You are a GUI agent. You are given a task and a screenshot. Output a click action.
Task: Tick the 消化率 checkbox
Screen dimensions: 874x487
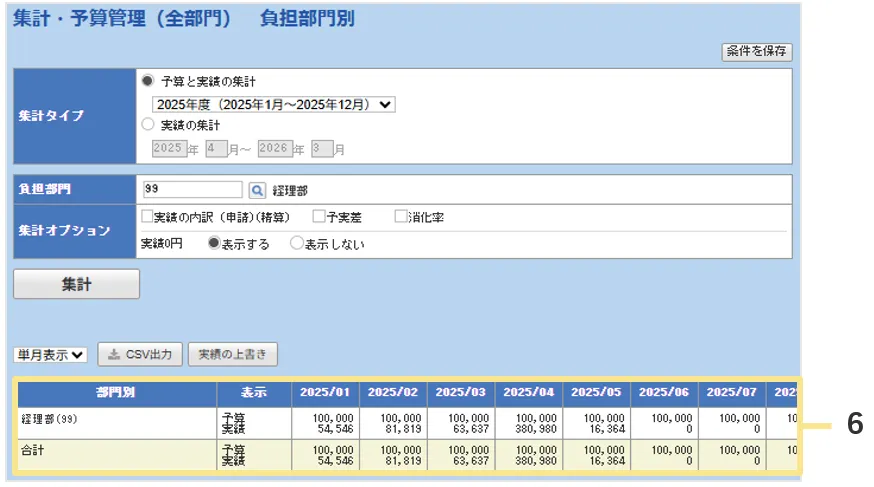401,215
